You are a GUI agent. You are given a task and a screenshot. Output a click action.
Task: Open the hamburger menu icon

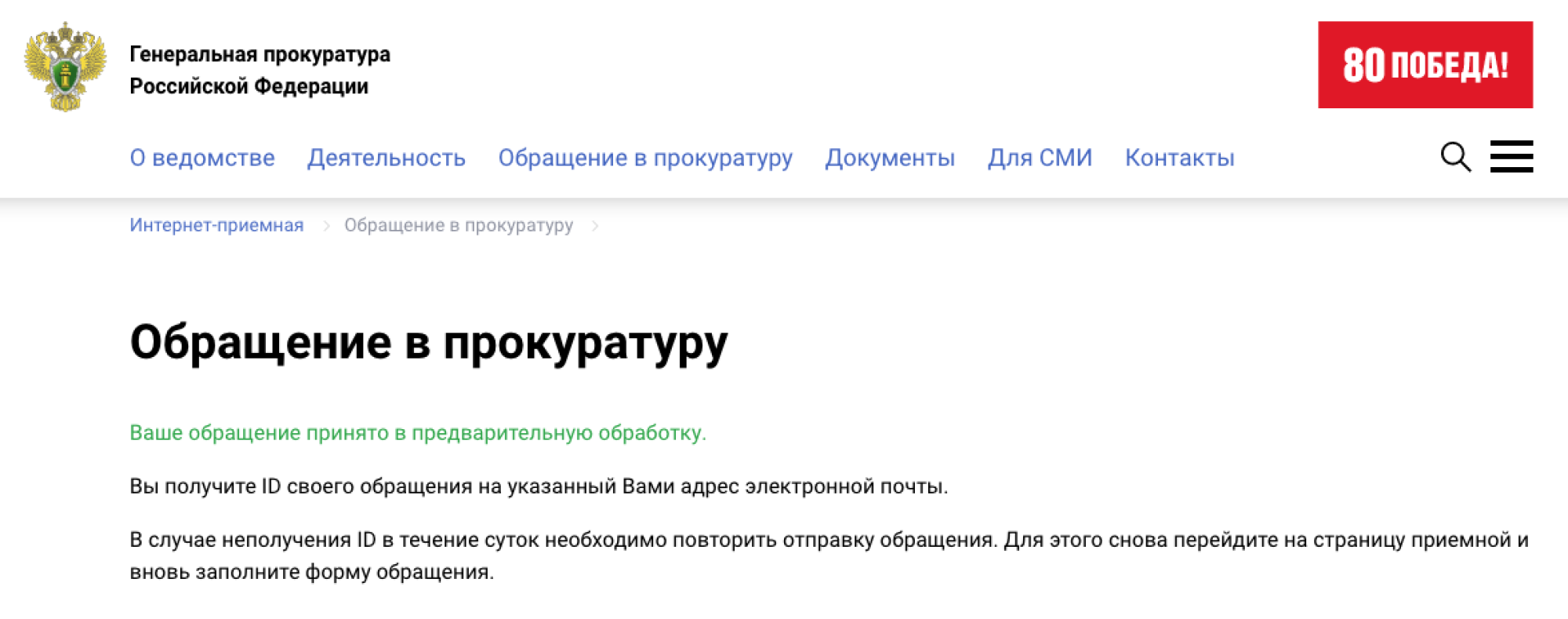1512,157
